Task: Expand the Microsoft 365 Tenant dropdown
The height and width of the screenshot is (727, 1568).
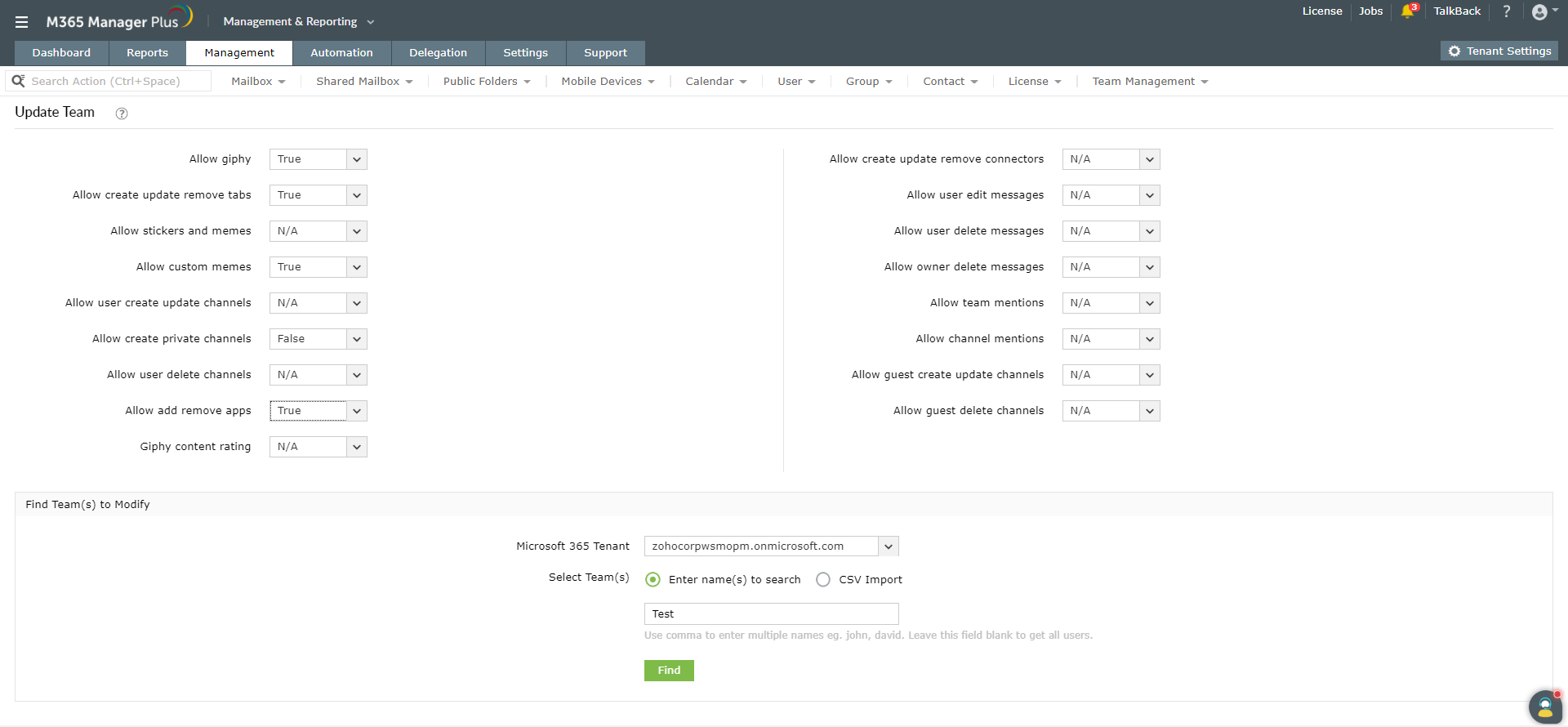Action: pyautogui.click(x=772, y=546)
